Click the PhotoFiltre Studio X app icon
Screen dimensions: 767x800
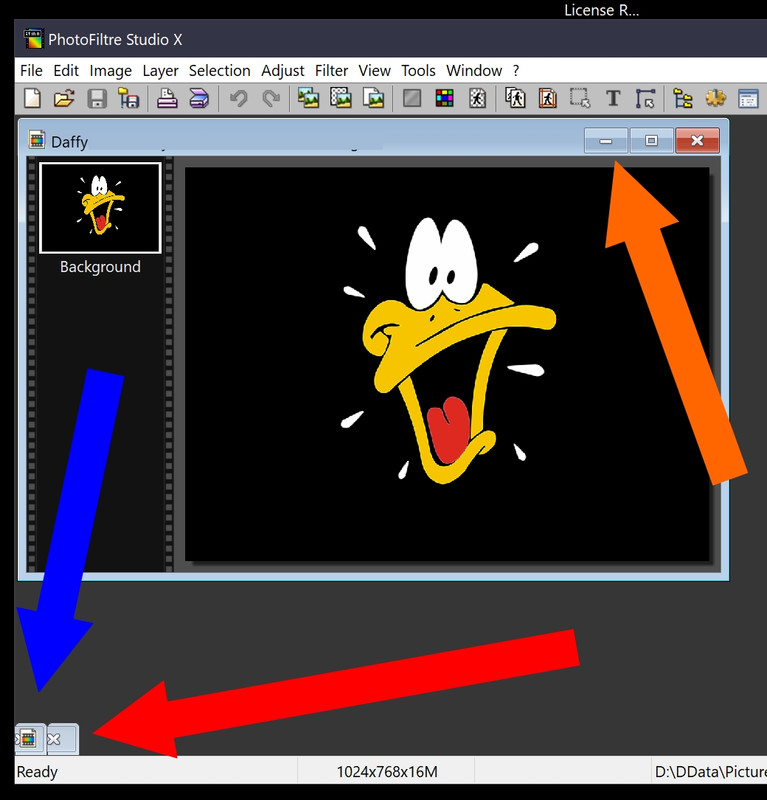(34, 39)
